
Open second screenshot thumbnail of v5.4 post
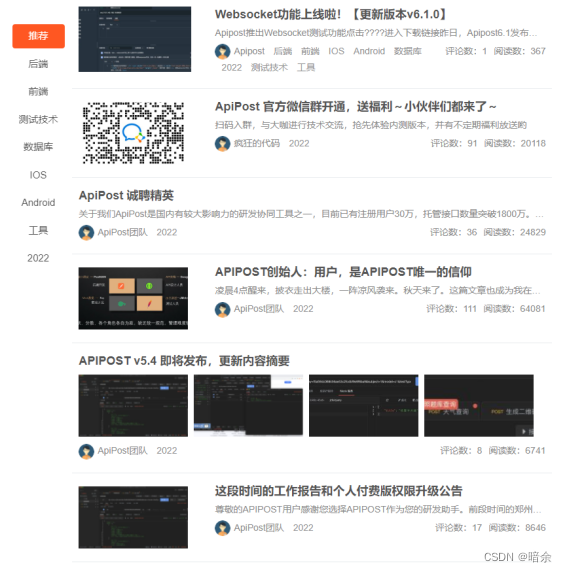248,406
